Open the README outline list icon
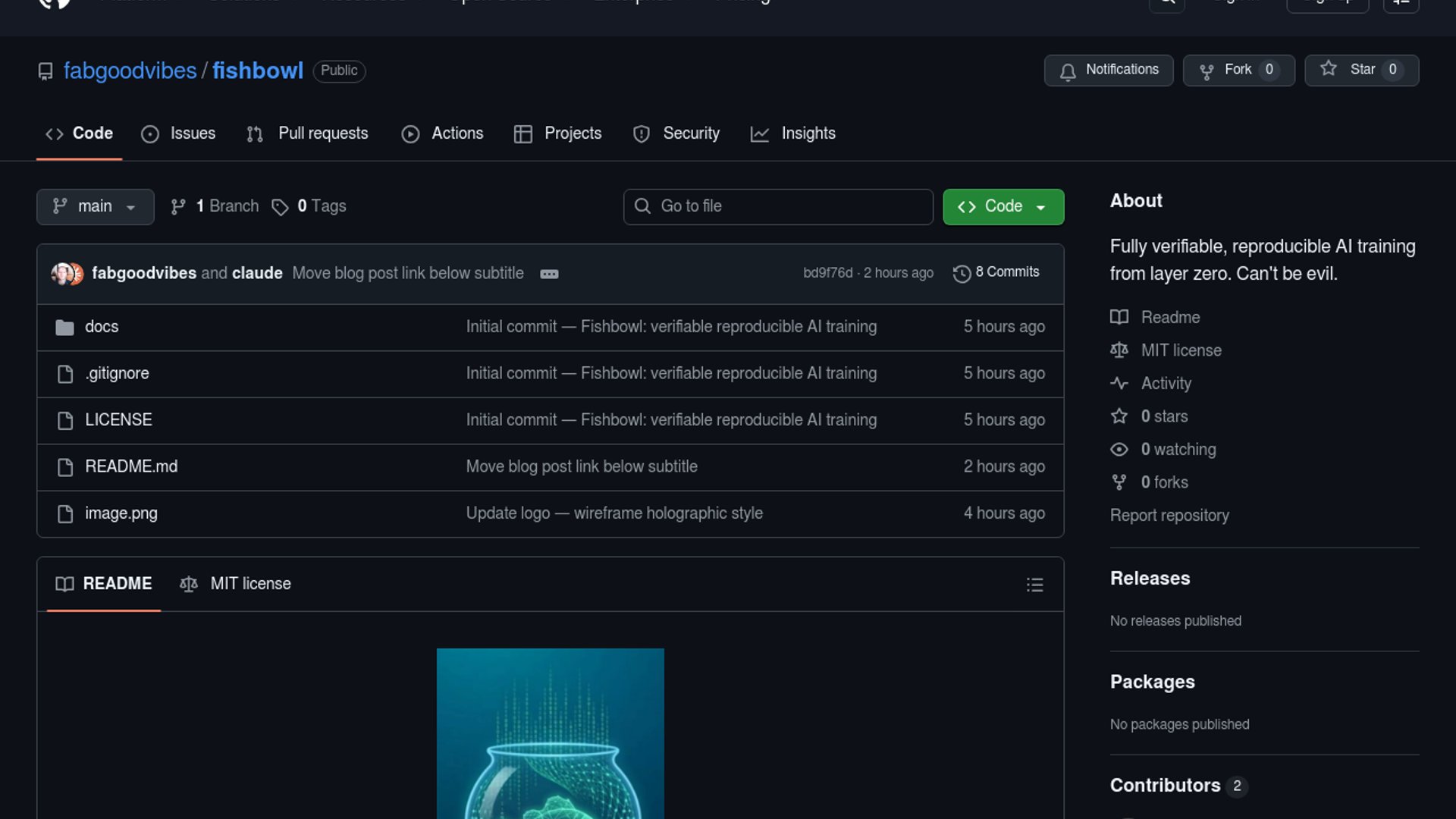 [1034, 585]
